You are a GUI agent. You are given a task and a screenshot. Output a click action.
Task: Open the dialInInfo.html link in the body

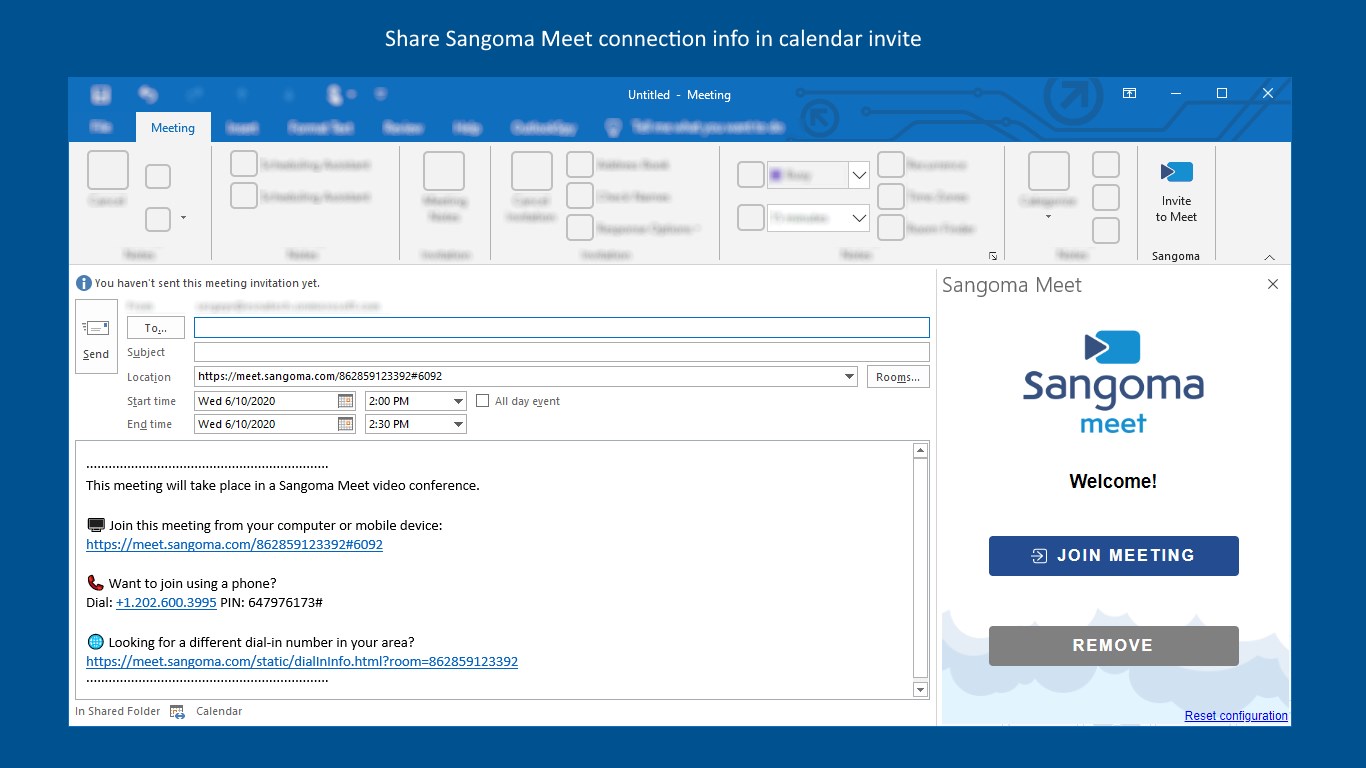tap(302, 661)
